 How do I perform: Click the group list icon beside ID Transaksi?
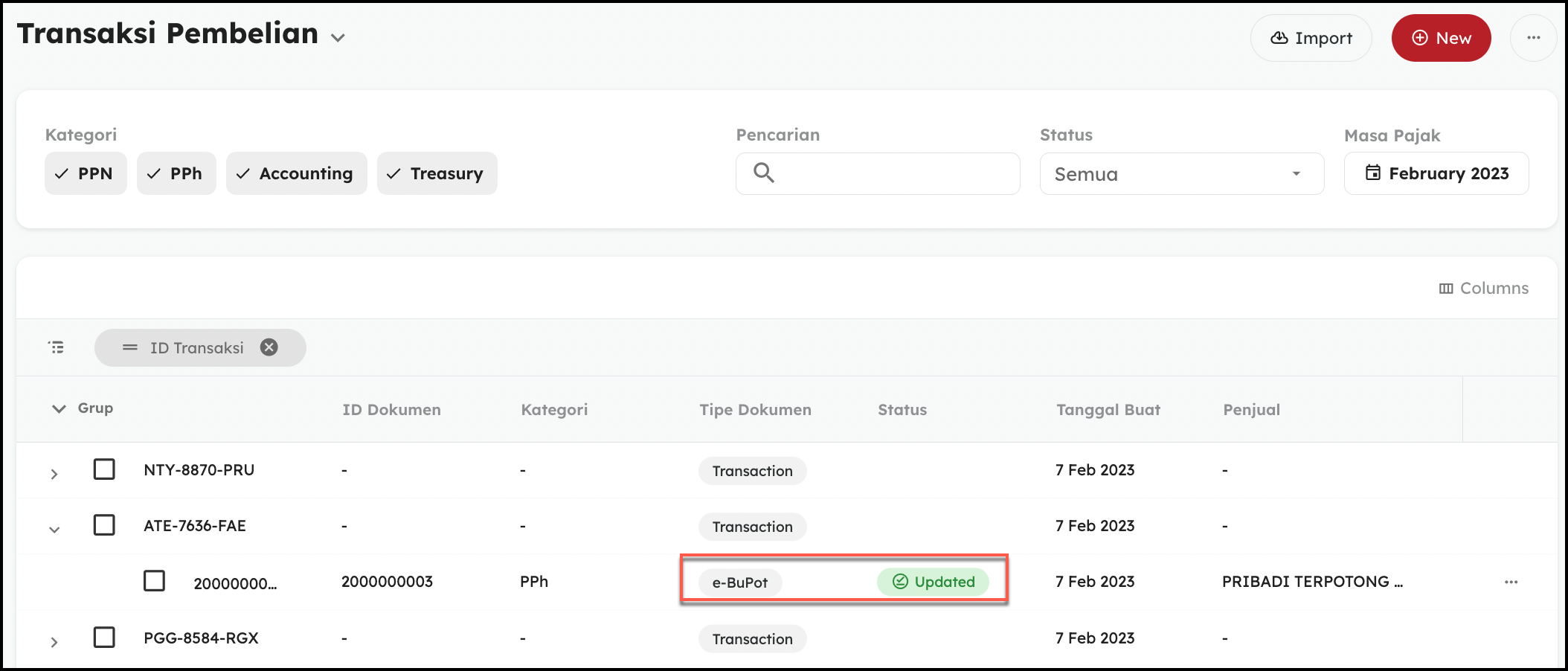57,347
